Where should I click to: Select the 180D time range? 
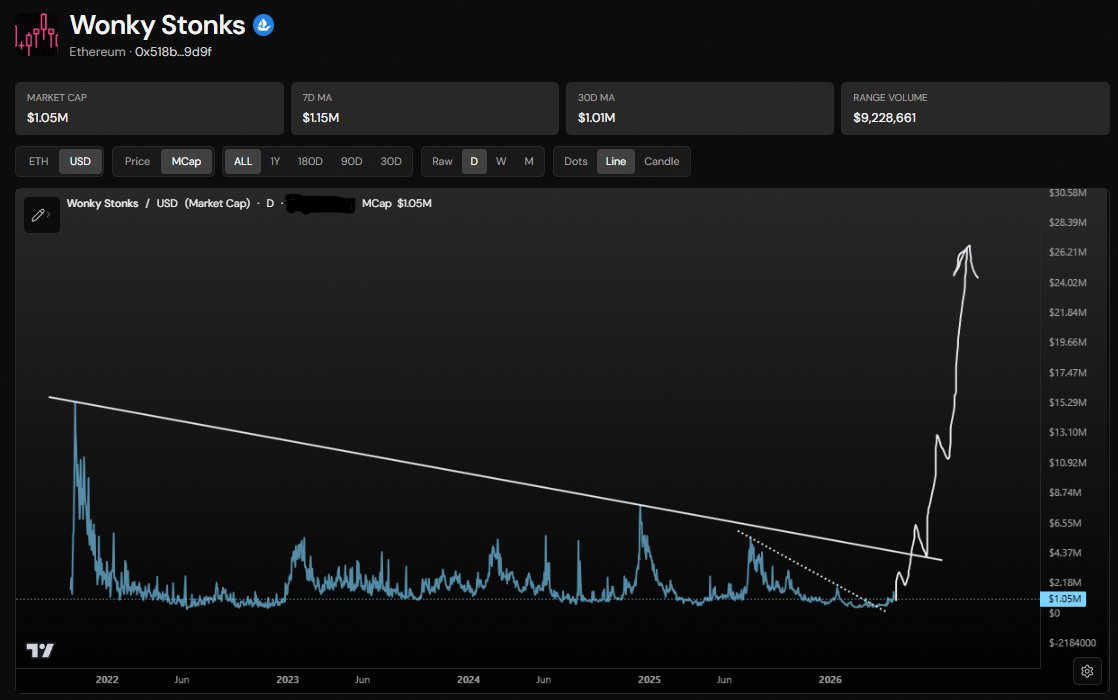[x=310, y=161]
